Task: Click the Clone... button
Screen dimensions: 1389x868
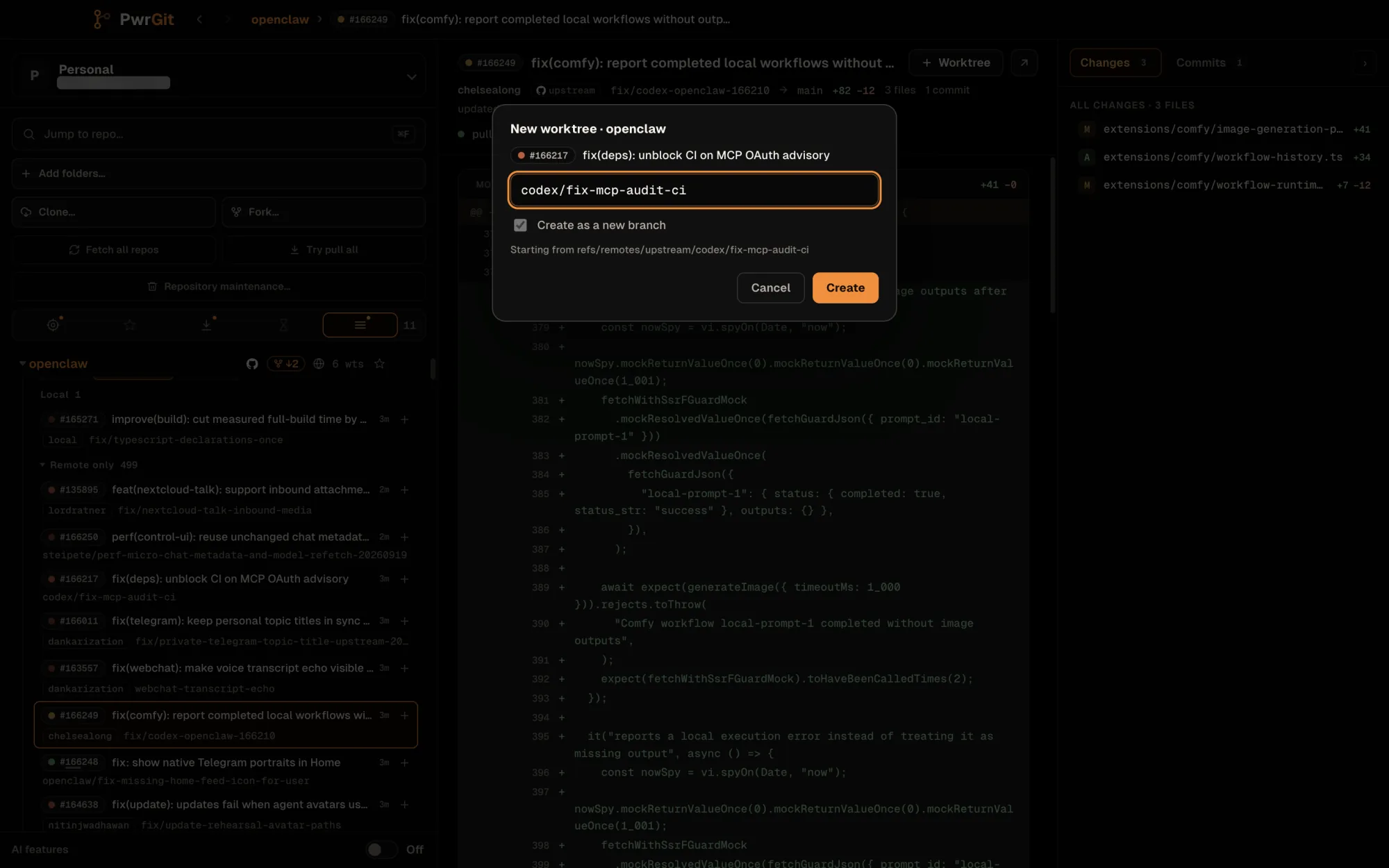Action: (114, 212)
